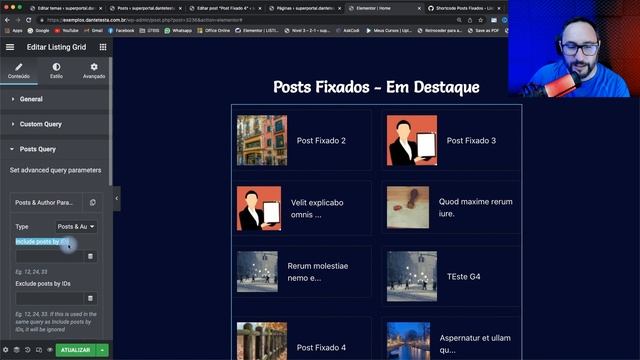Click the Post Fixado 2 title

[x=321, y=141]
